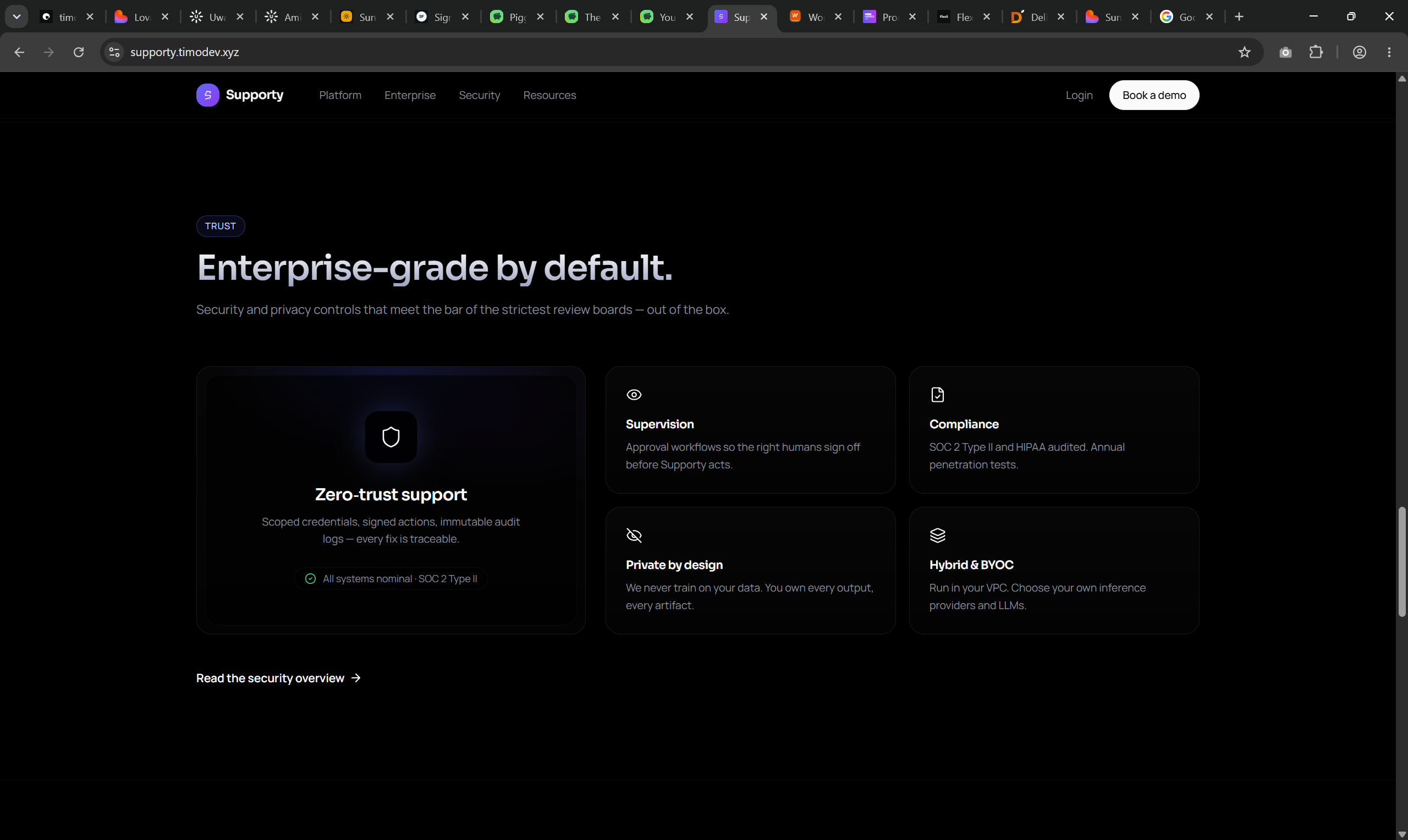The image size is (1408, 840).
Task: Go back in browser history
Action: point(19,52)
